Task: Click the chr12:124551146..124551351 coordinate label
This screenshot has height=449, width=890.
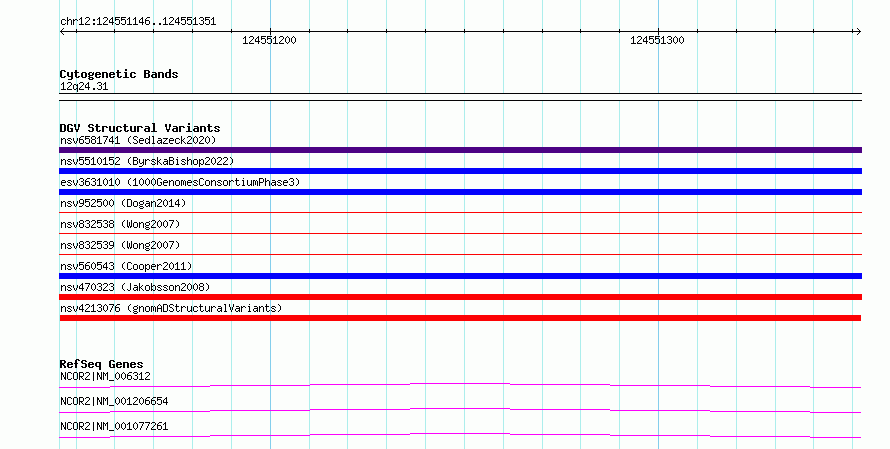Action: pos(138,22)
